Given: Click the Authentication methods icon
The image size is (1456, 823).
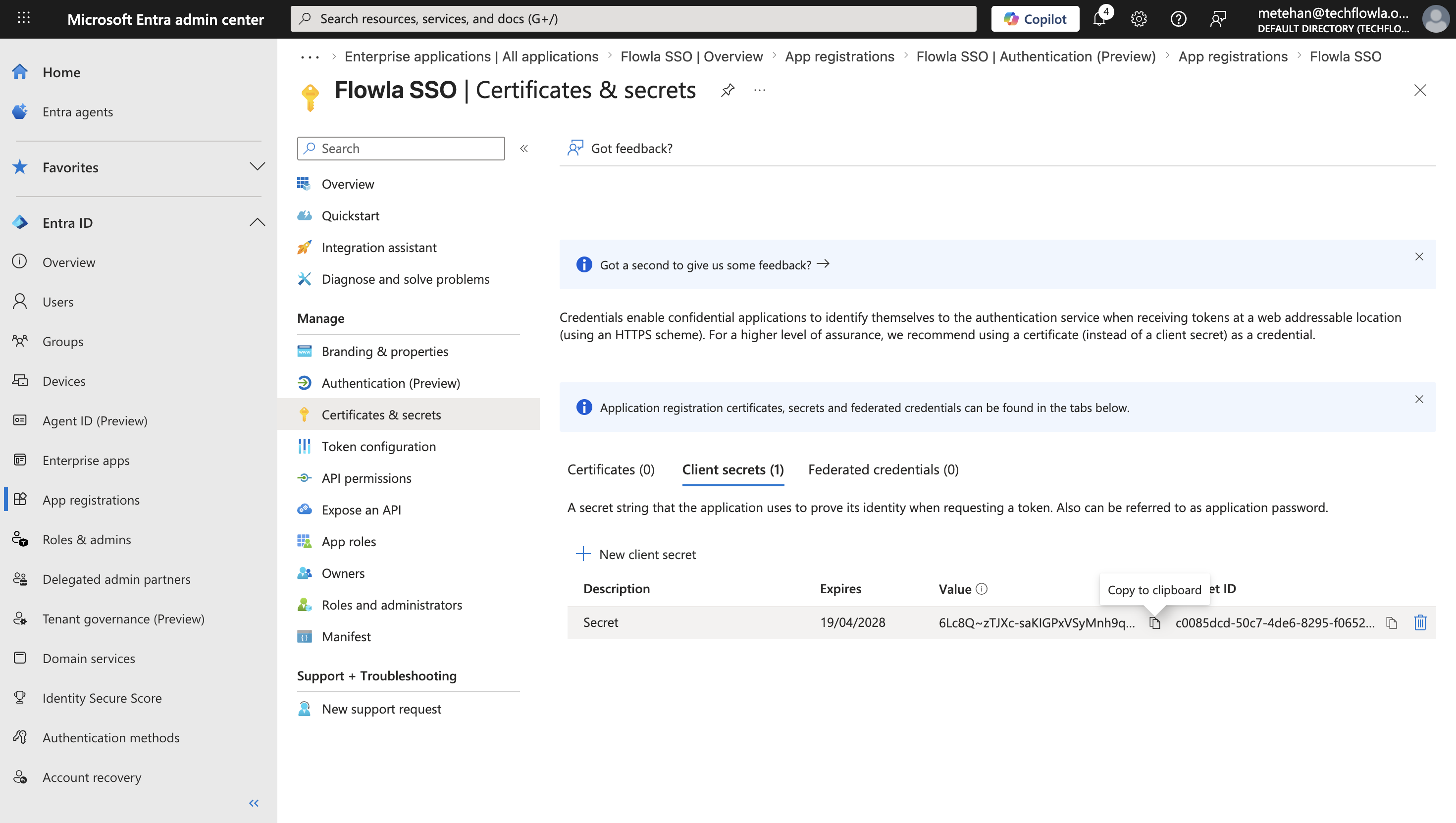Looking at the screenshot, I should (x=20, y=737).
